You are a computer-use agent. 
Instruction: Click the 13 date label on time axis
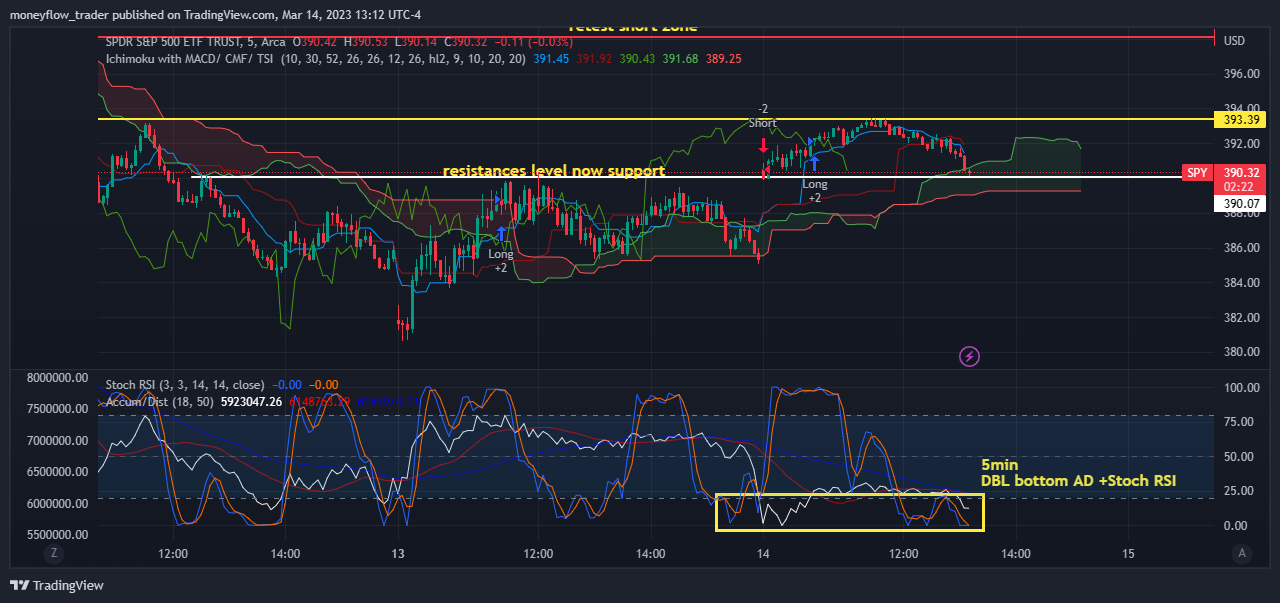click(398, 553)
